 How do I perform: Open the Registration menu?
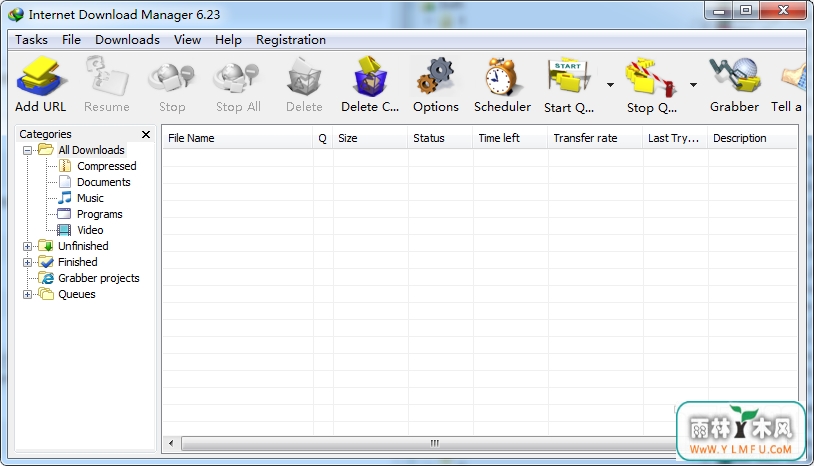(x=291, y=40)
